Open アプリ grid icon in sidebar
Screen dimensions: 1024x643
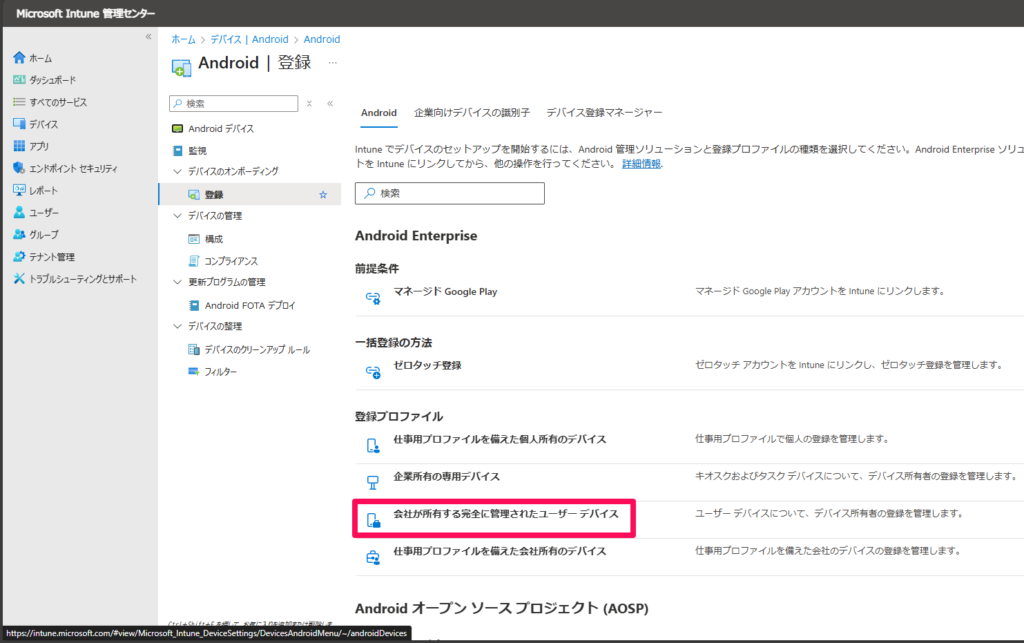tap(19, 146)
